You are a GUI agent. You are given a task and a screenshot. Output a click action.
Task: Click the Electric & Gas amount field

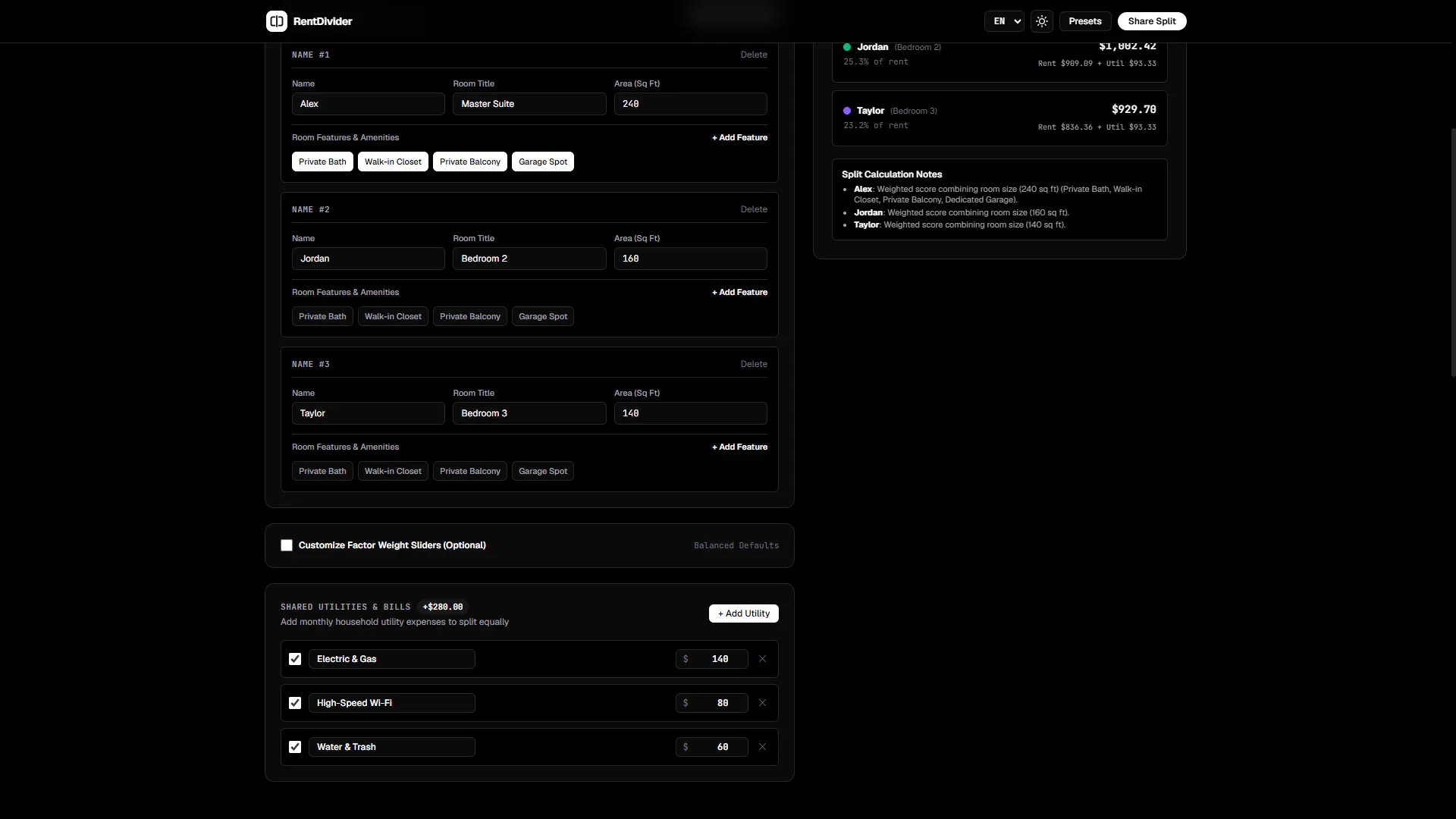click(x=712, y=659)
